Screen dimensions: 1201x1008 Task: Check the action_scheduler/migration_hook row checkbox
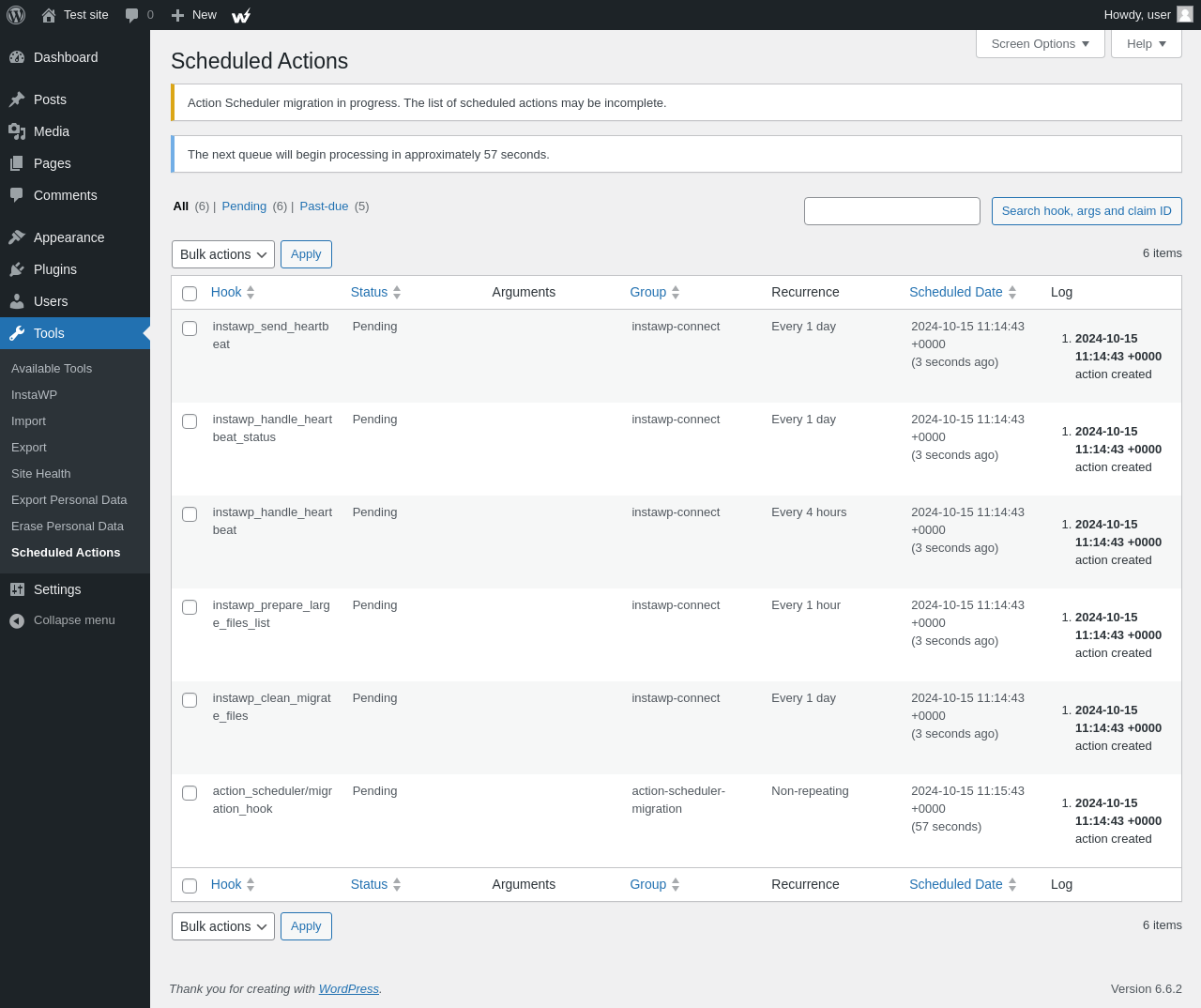pos(190,793)
